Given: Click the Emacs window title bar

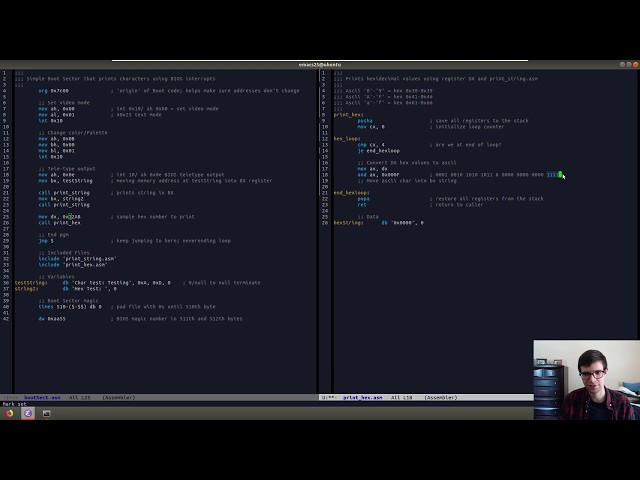Looking at the screenshot, I should click(320, 64).
